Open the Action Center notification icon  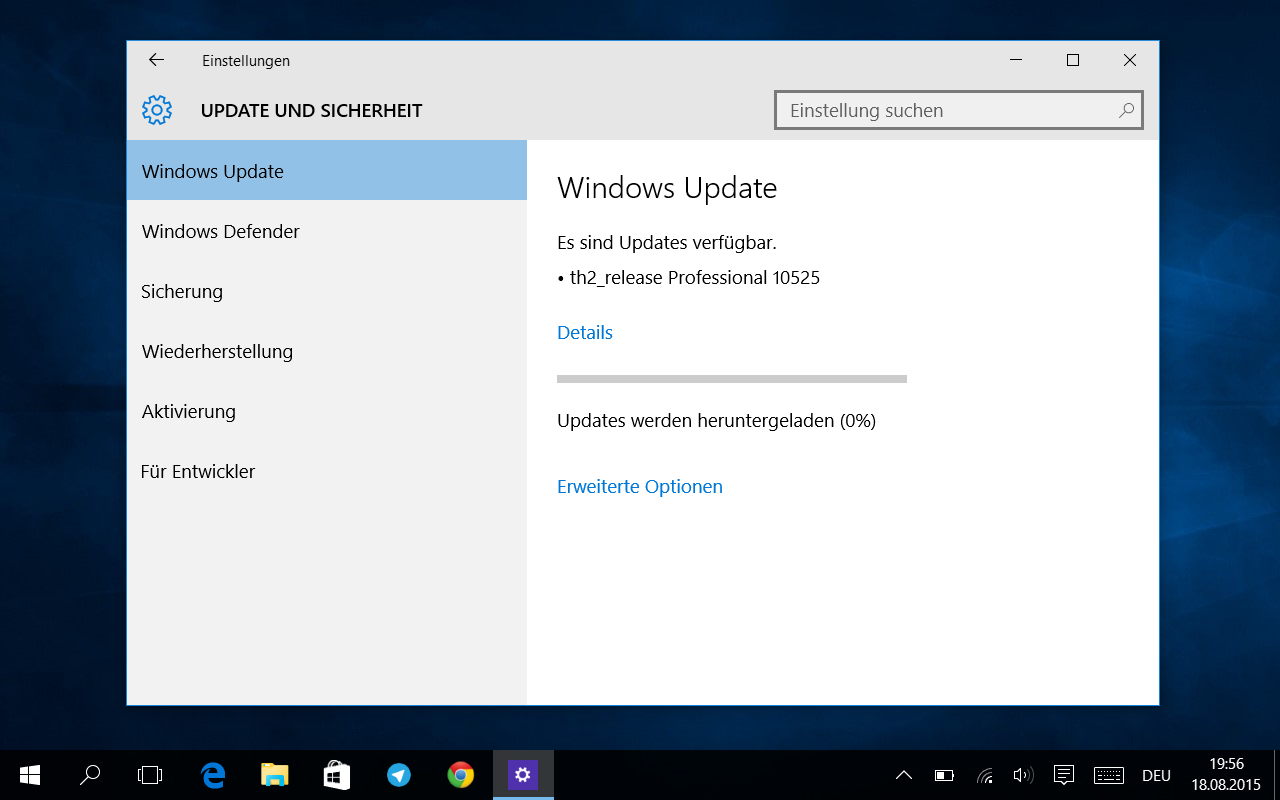point(1064,775)
